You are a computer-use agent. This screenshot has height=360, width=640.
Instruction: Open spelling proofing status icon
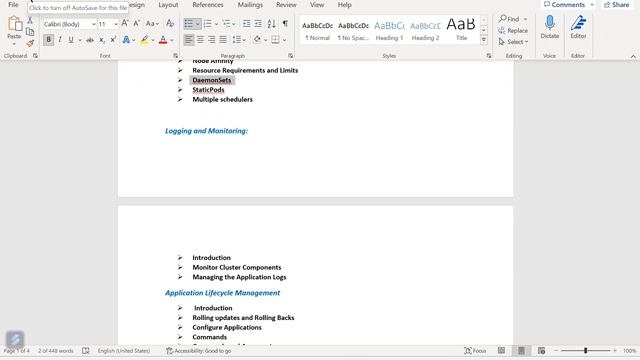(x=85, y=351)
